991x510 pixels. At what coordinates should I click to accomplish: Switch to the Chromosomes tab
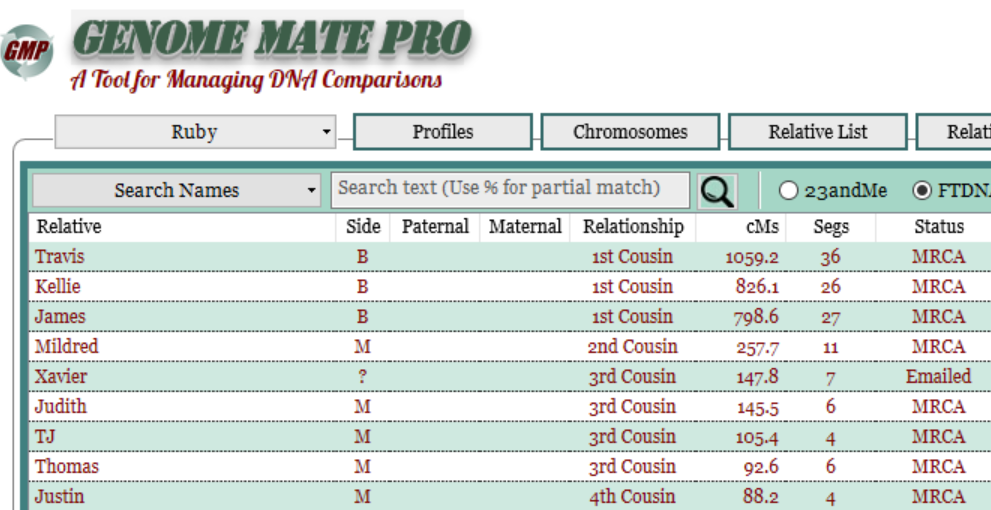coord(630,132)
